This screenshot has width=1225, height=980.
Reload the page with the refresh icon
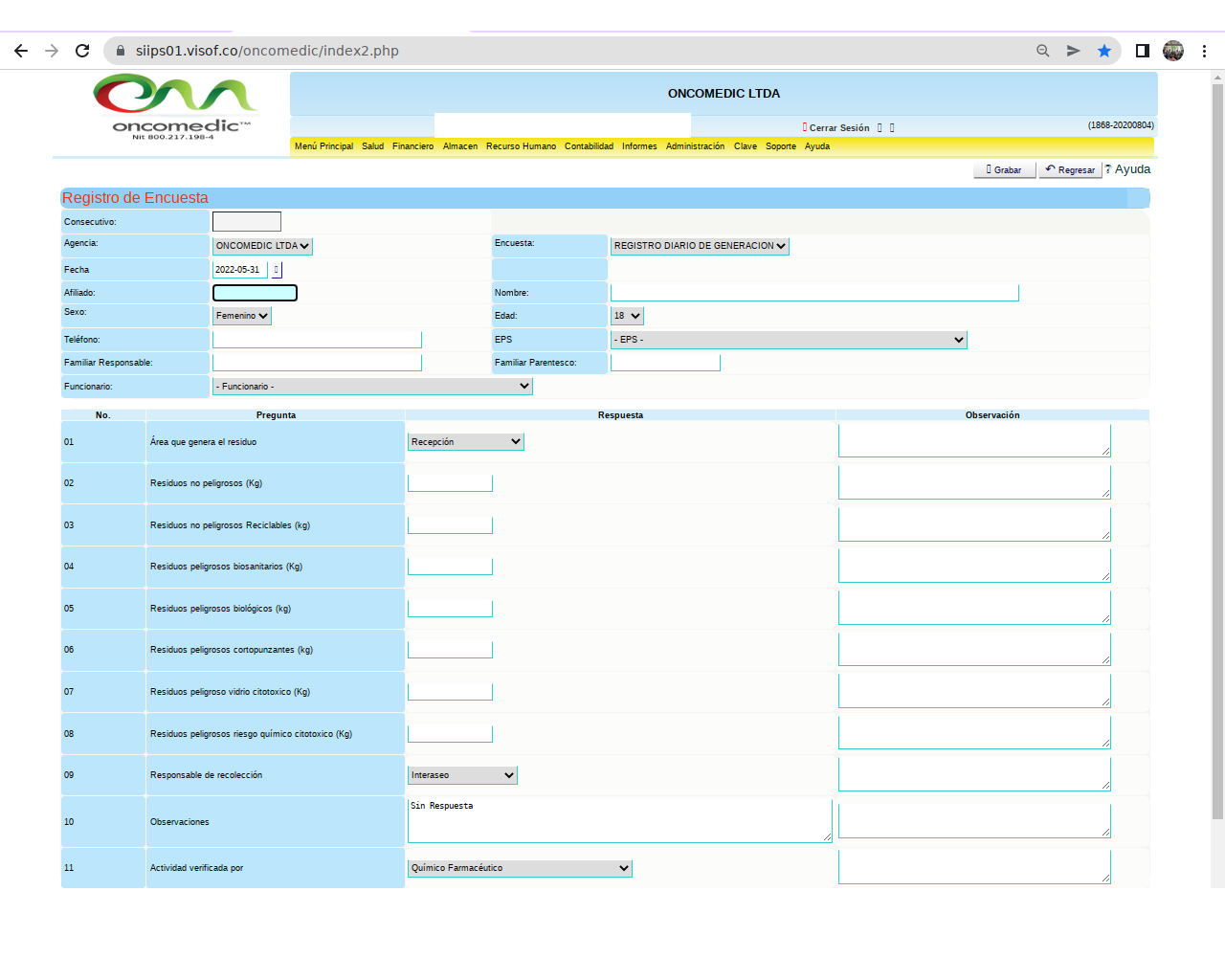click(x=82, y=51)
